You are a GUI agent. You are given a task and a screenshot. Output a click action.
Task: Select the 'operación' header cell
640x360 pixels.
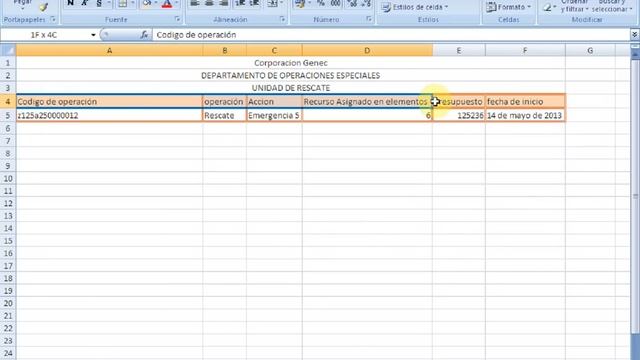pos(224,101)
